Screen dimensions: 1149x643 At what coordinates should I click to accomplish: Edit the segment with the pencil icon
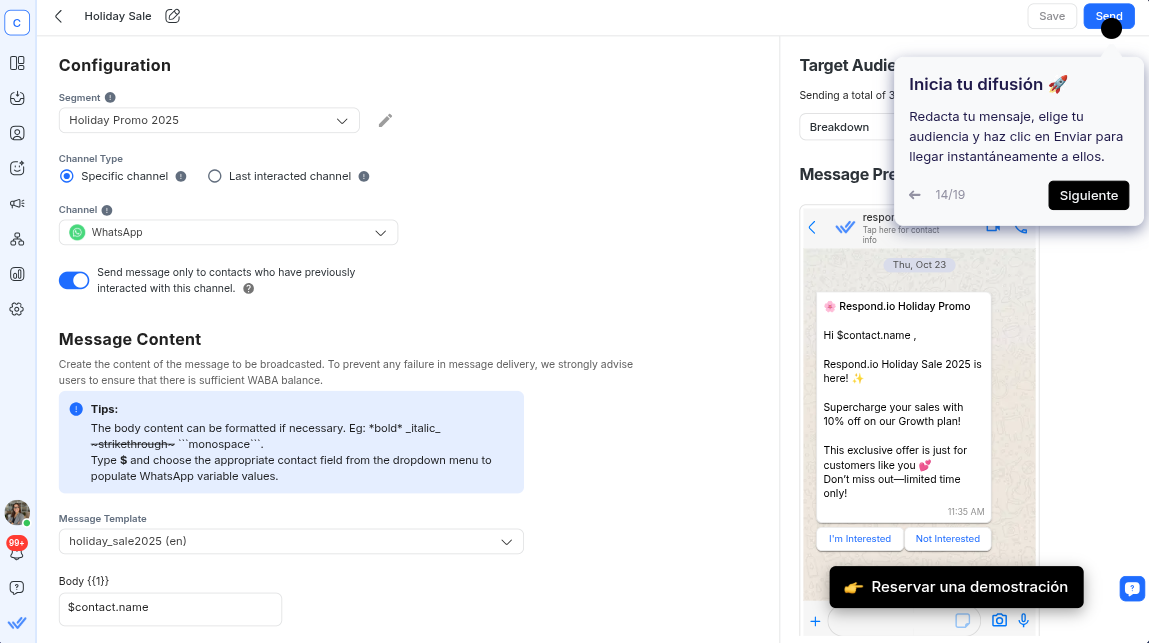click(385, 120)
